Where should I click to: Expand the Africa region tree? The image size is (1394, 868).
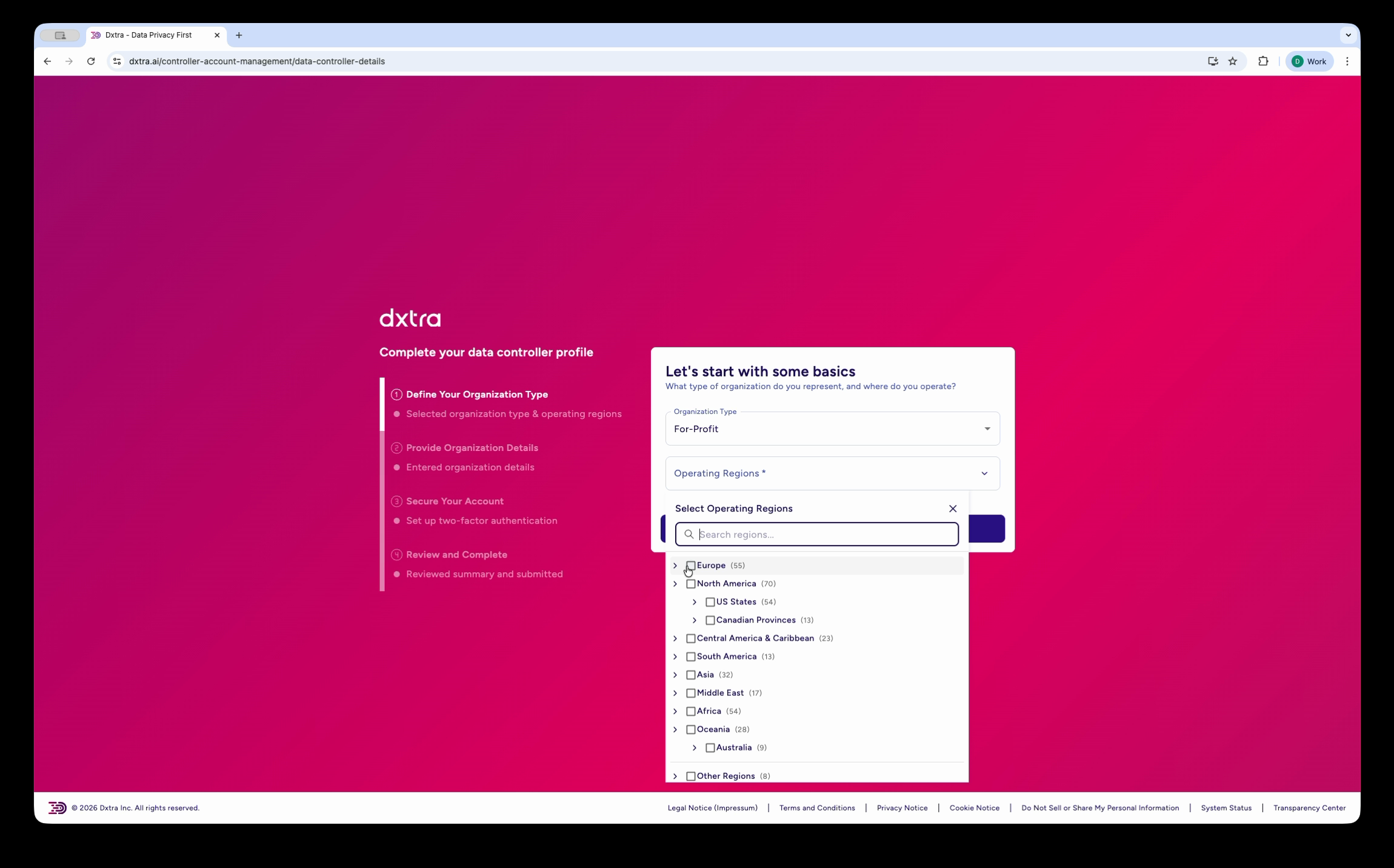[675, 711]
